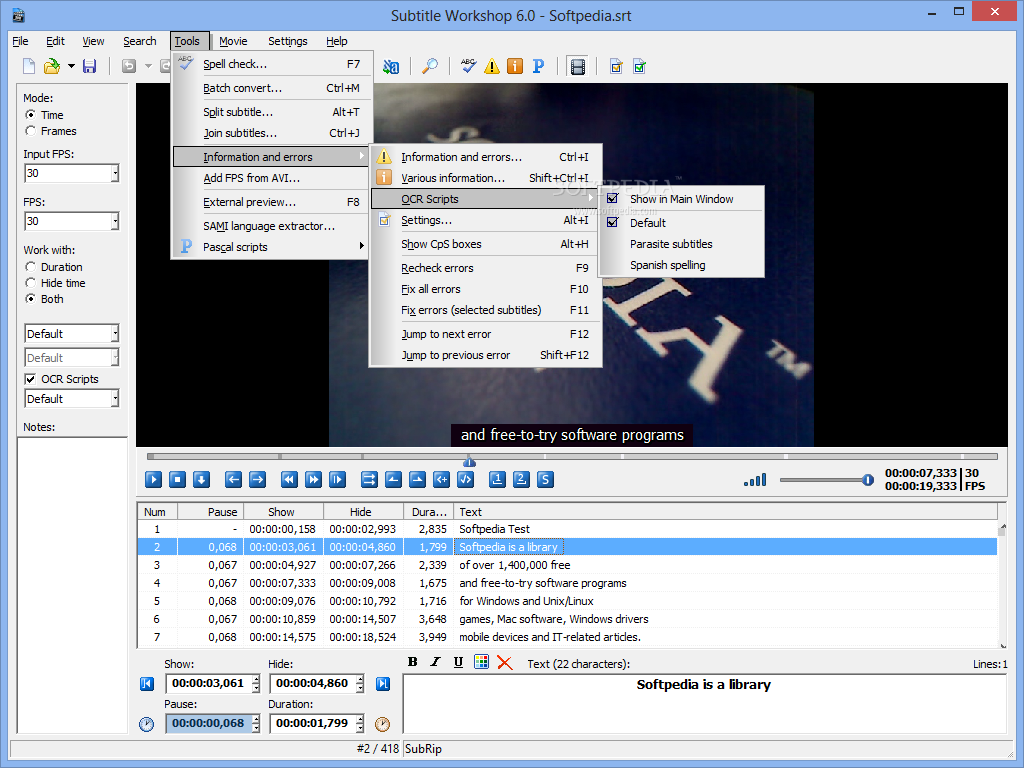1024x768 pixels.
Task: Toggle the OCR Scripts checkbox in sidebar
Action: tap(30, 379)
